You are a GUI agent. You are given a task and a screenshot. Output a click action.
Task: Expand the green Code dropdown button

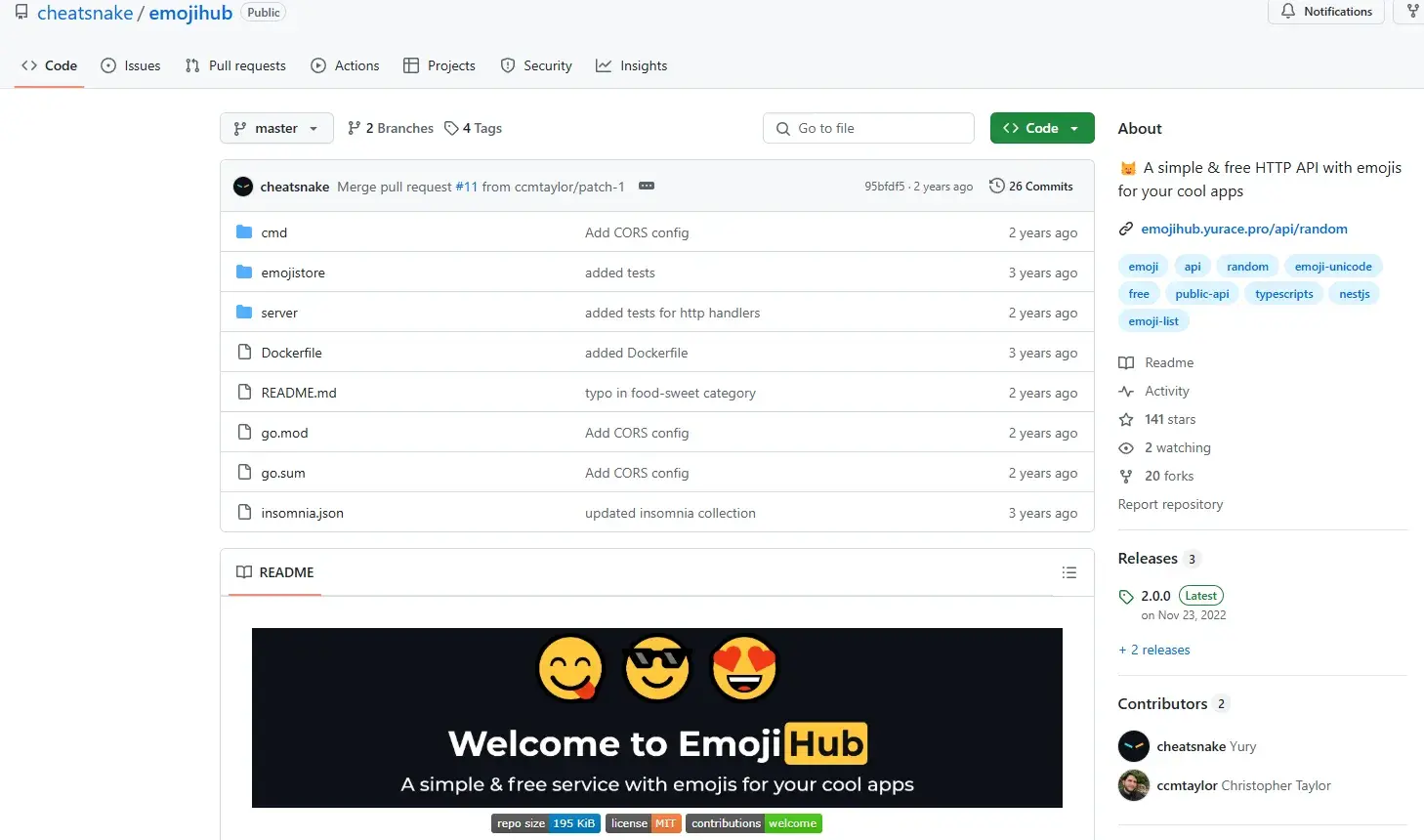point(1042,128)
